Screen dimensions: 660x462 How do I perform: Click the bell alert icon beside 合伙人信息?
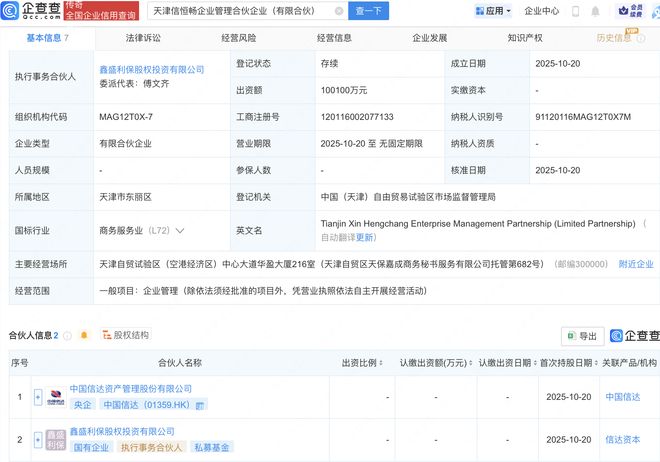coord(84,335)
